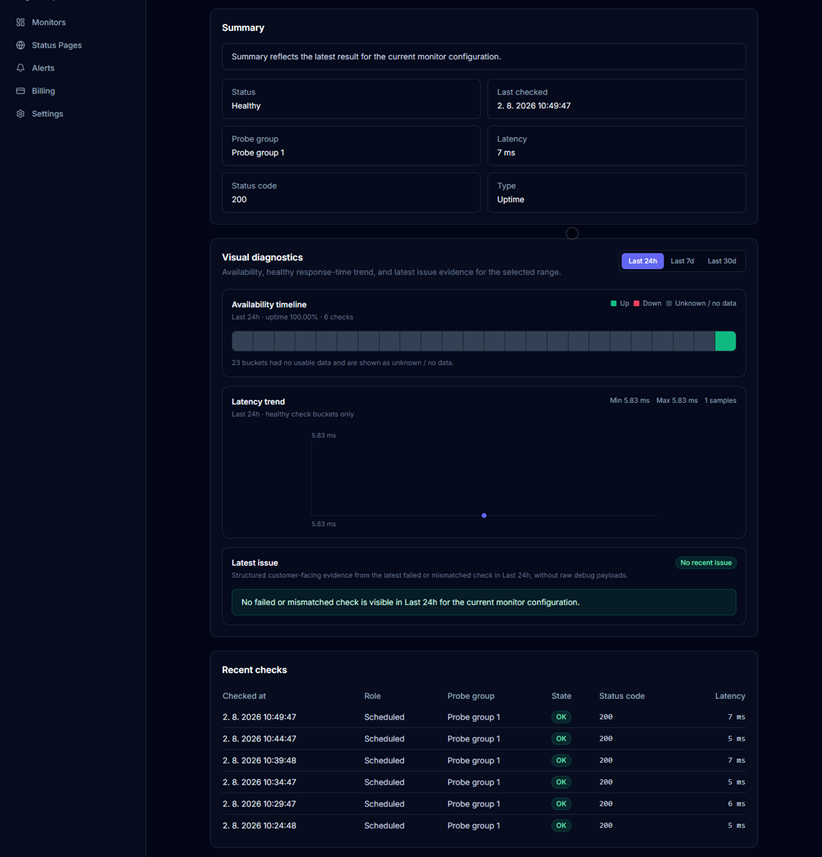Screen dimensions: 822x857
Task: Click the Alerts bell icon
Action: [20, 68]
